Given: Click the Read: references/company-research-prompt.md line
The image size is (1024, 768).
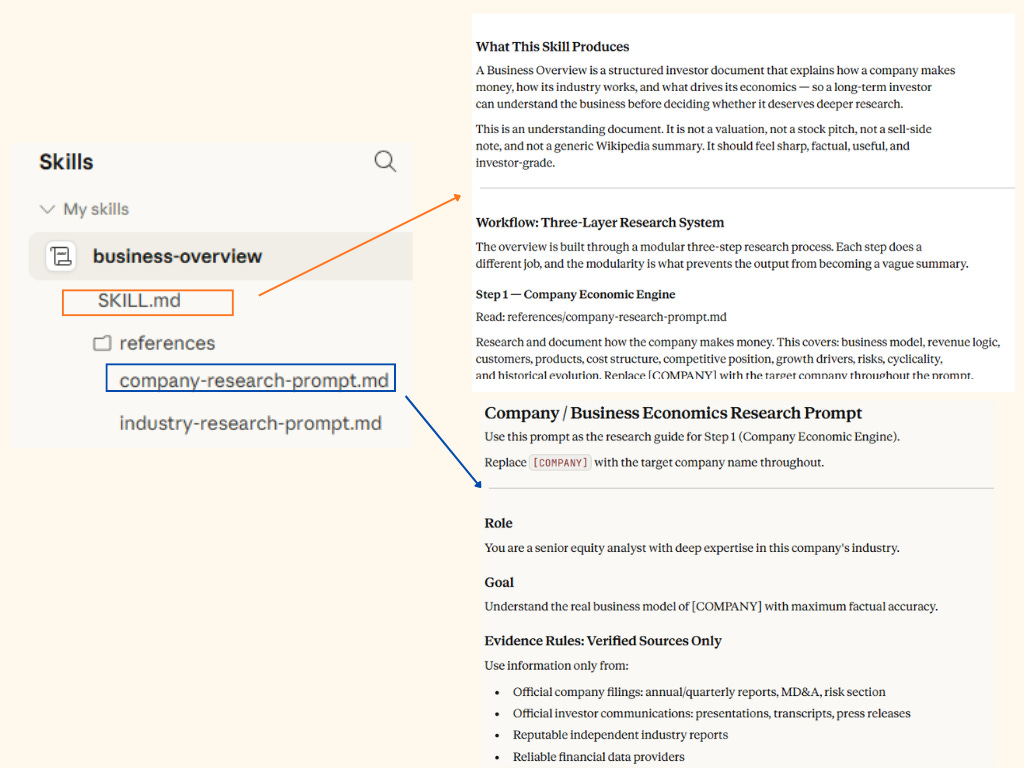Looking at the screenshot, I should 601,317.
